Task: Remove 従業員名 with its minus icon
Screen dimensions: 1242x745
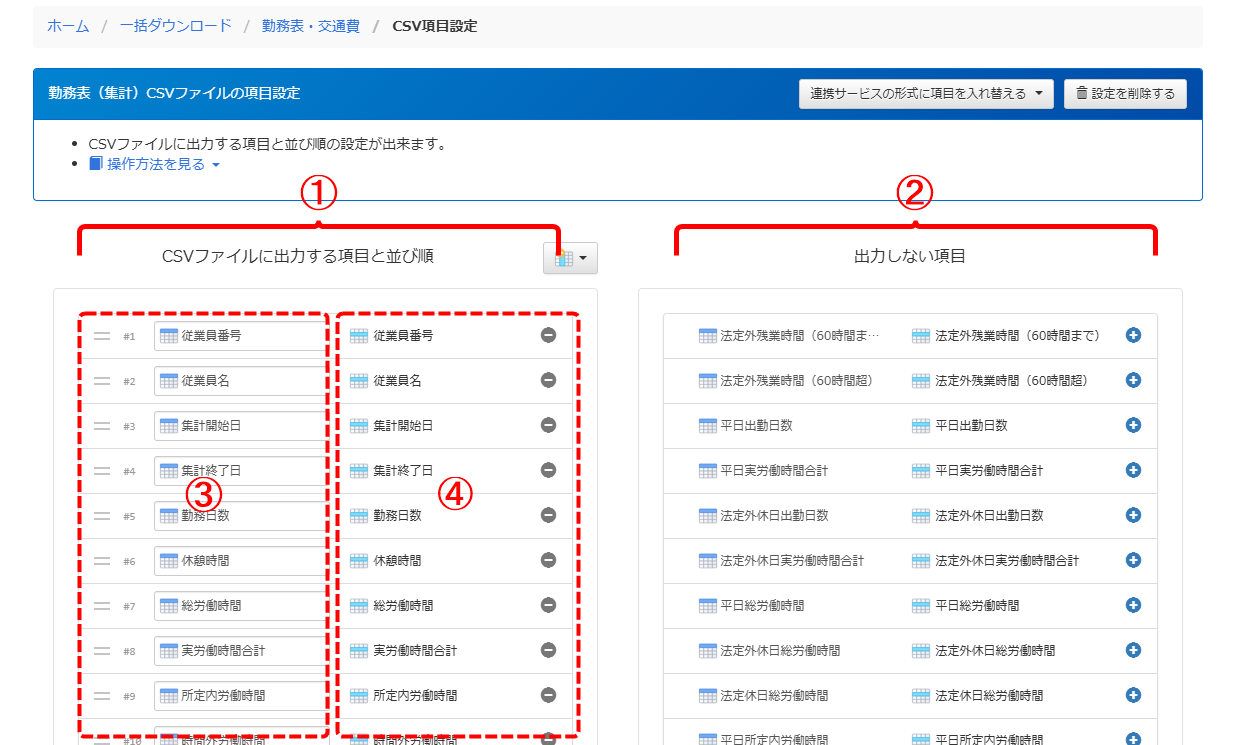Action: point(548,380)
